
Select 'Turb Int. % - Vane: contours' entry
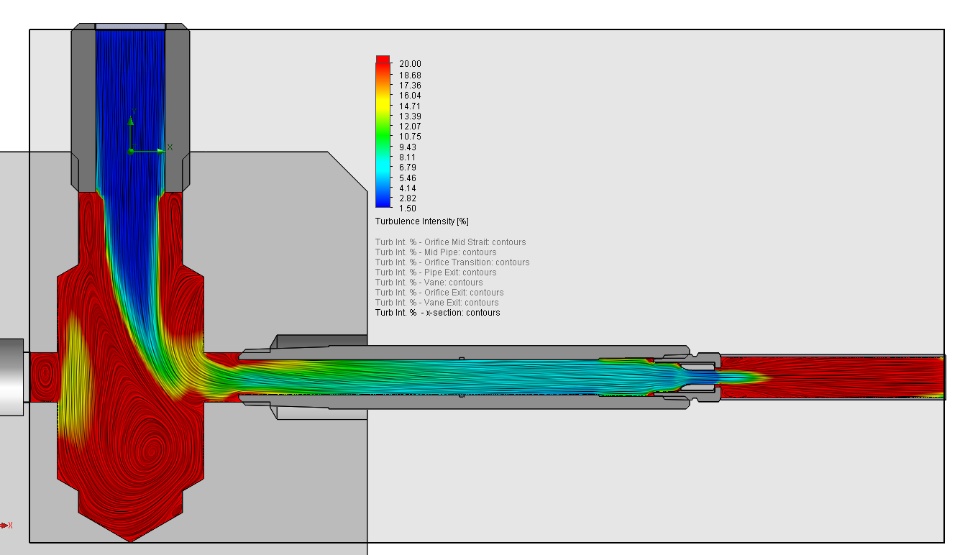(429, 282)
